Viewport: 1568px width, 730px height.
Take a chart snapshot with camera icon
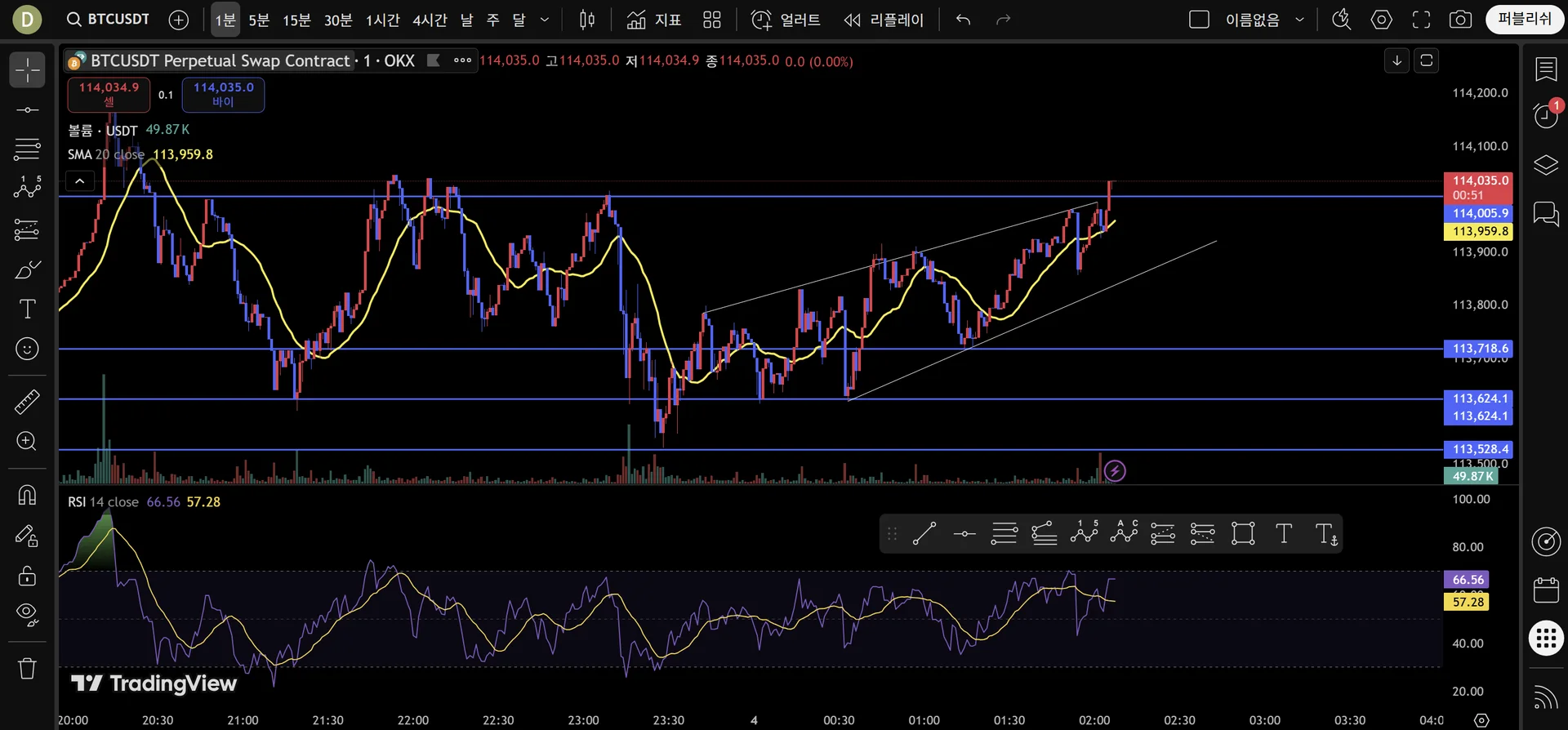click(x=1460, y=20)
